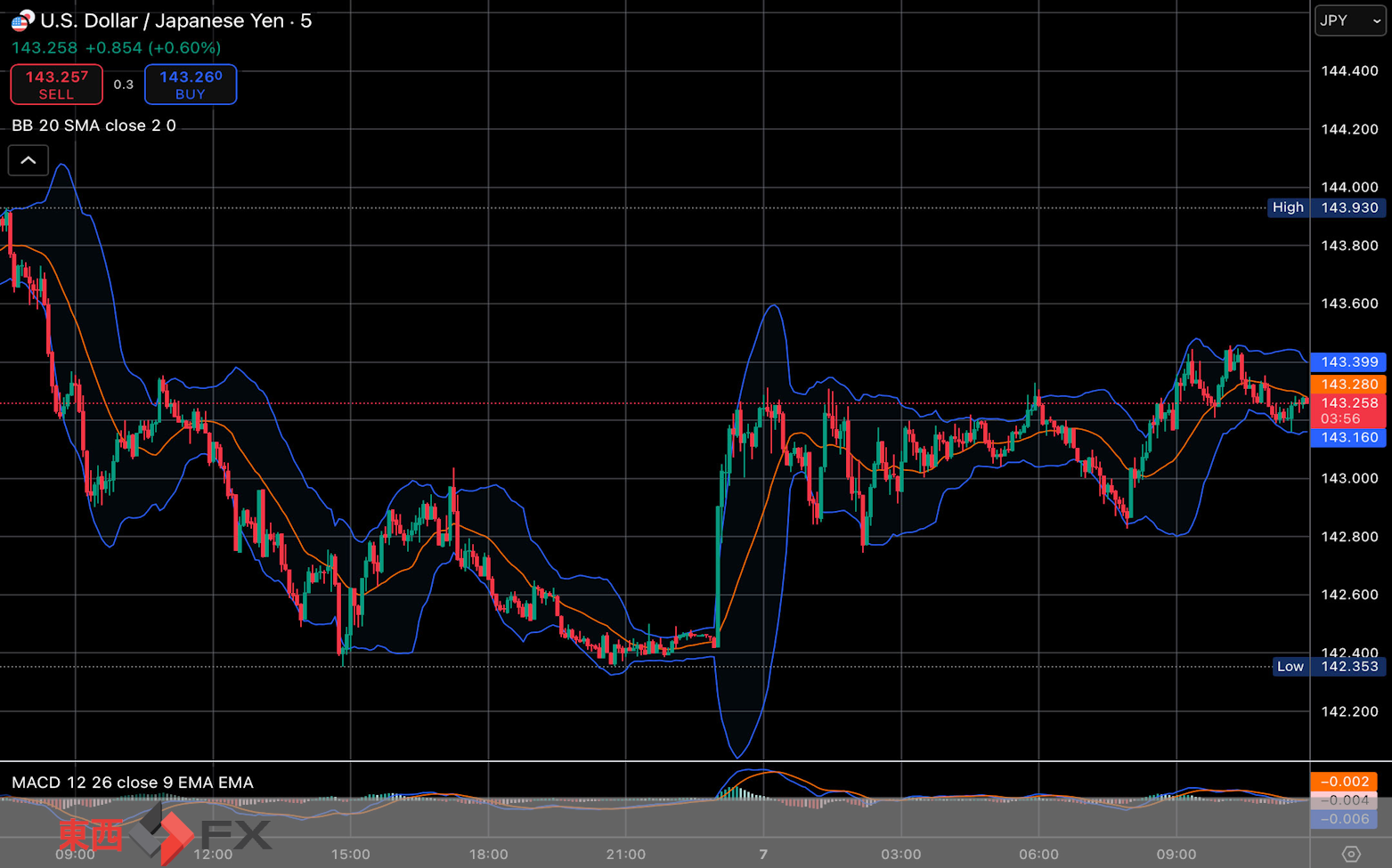This screenshot has width=1392, height=868.
Task: Click the orange -0.002 MACD value tag
Action: [1344, 782]
